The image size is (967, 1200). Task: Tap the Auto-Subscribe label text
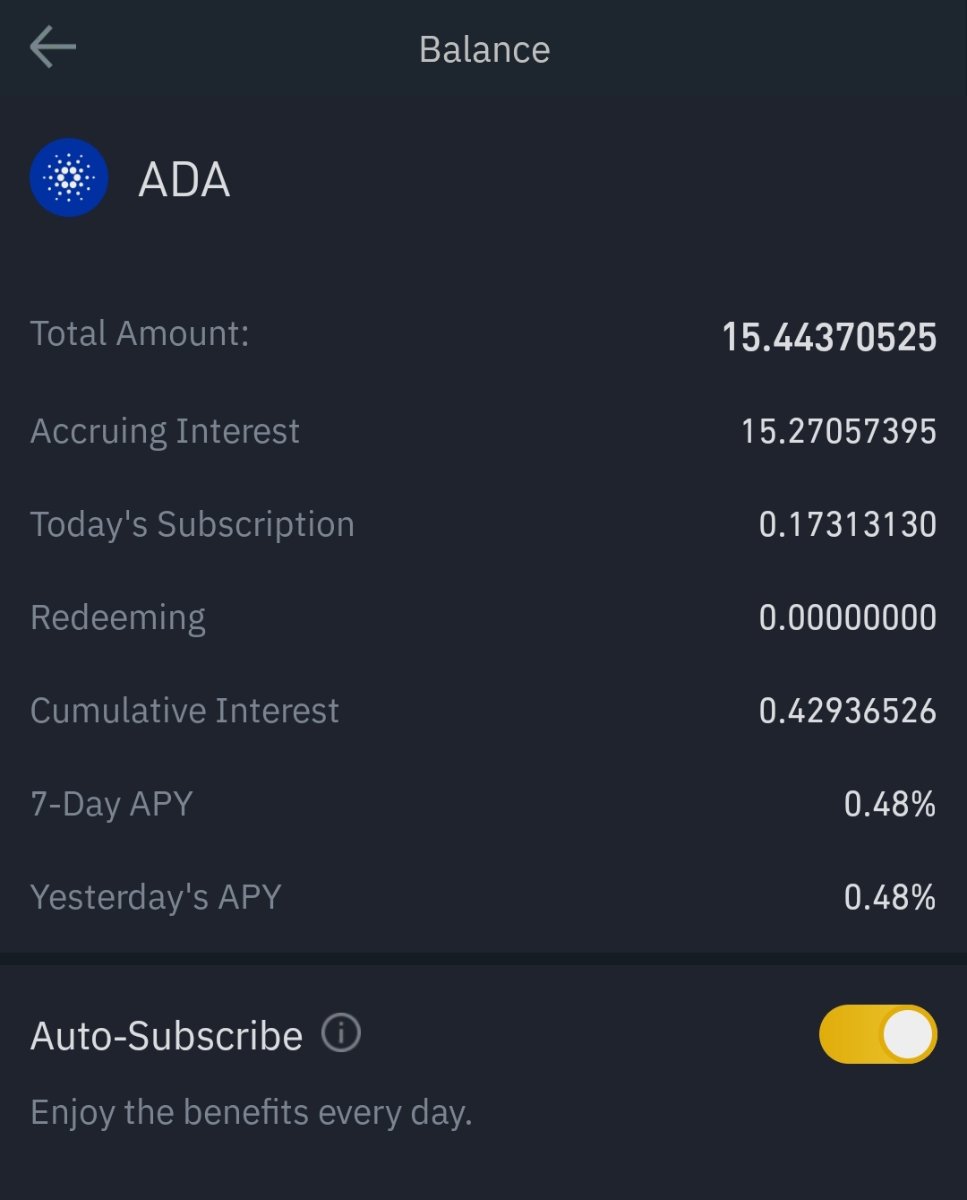(x=166, y=1035)
